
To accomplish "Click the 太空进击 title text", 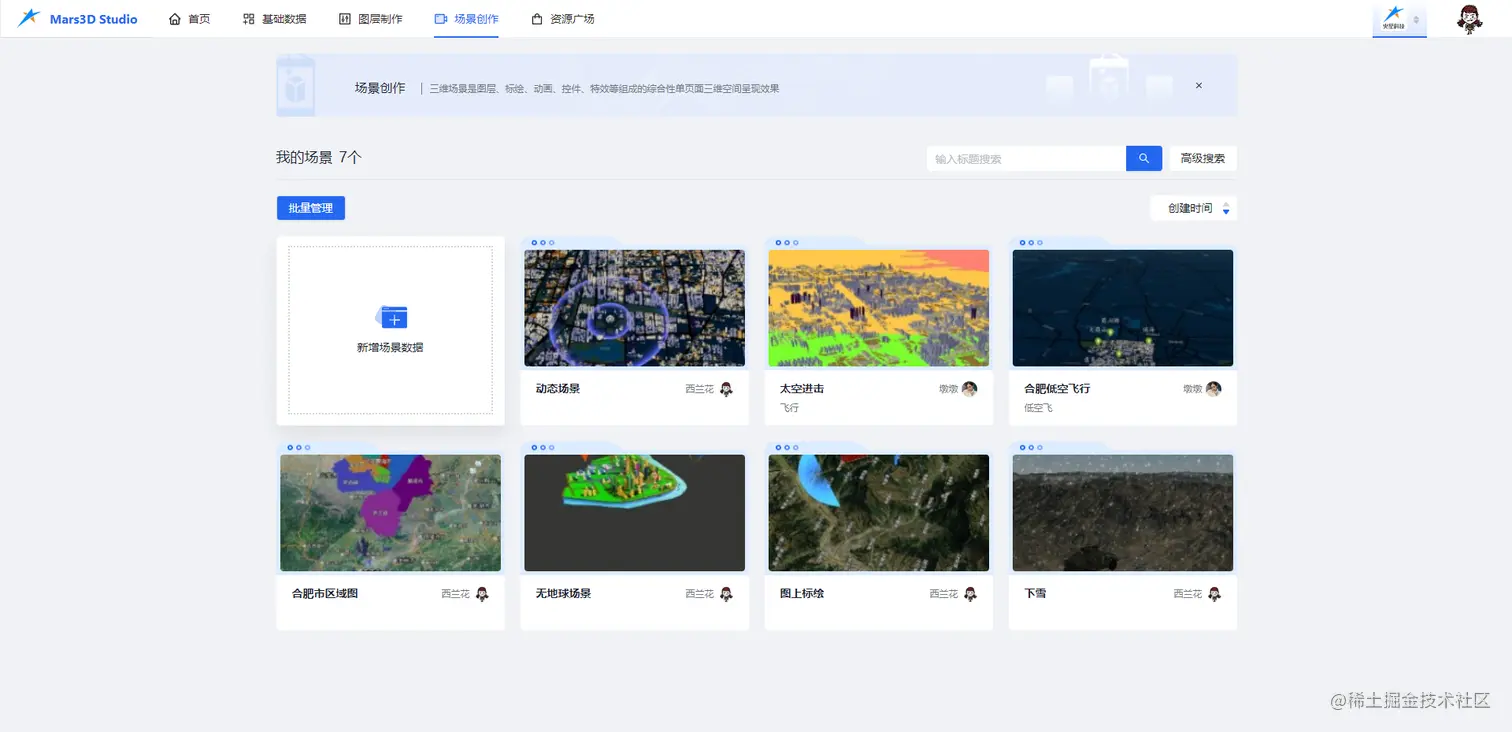I will 802,388.
